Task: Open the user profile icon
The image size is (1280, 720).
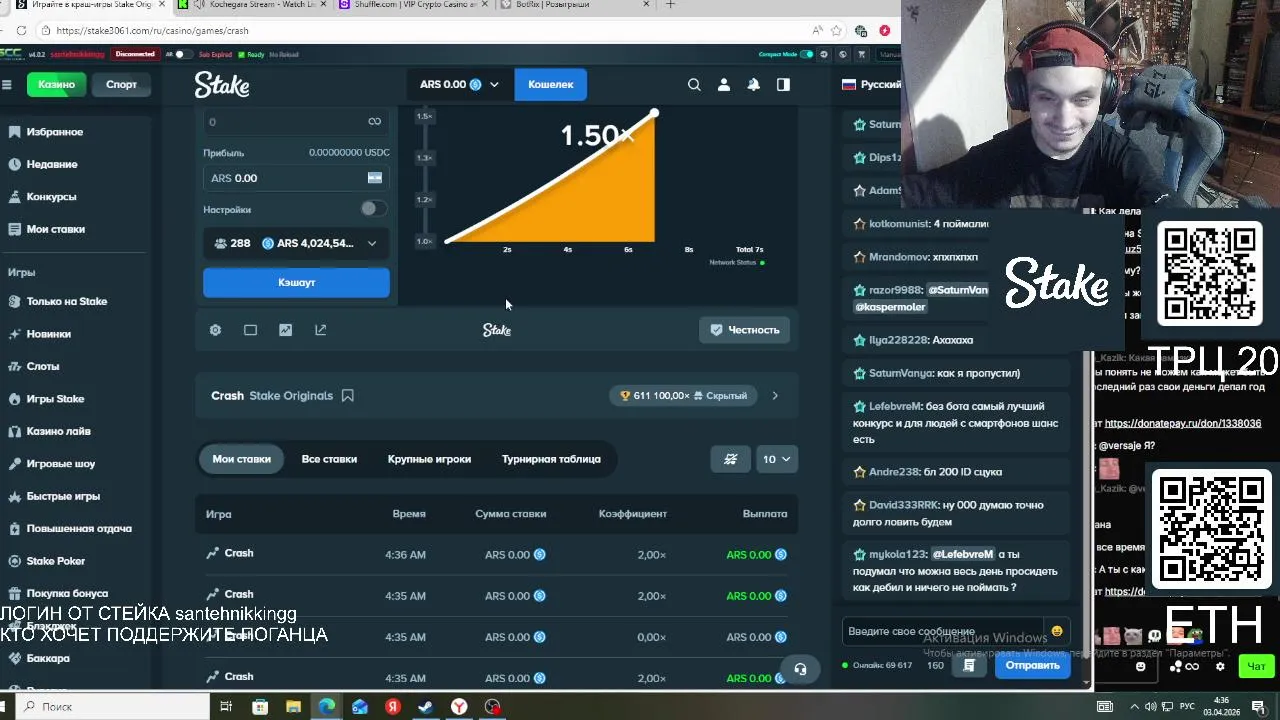Action: click(724, 85)
